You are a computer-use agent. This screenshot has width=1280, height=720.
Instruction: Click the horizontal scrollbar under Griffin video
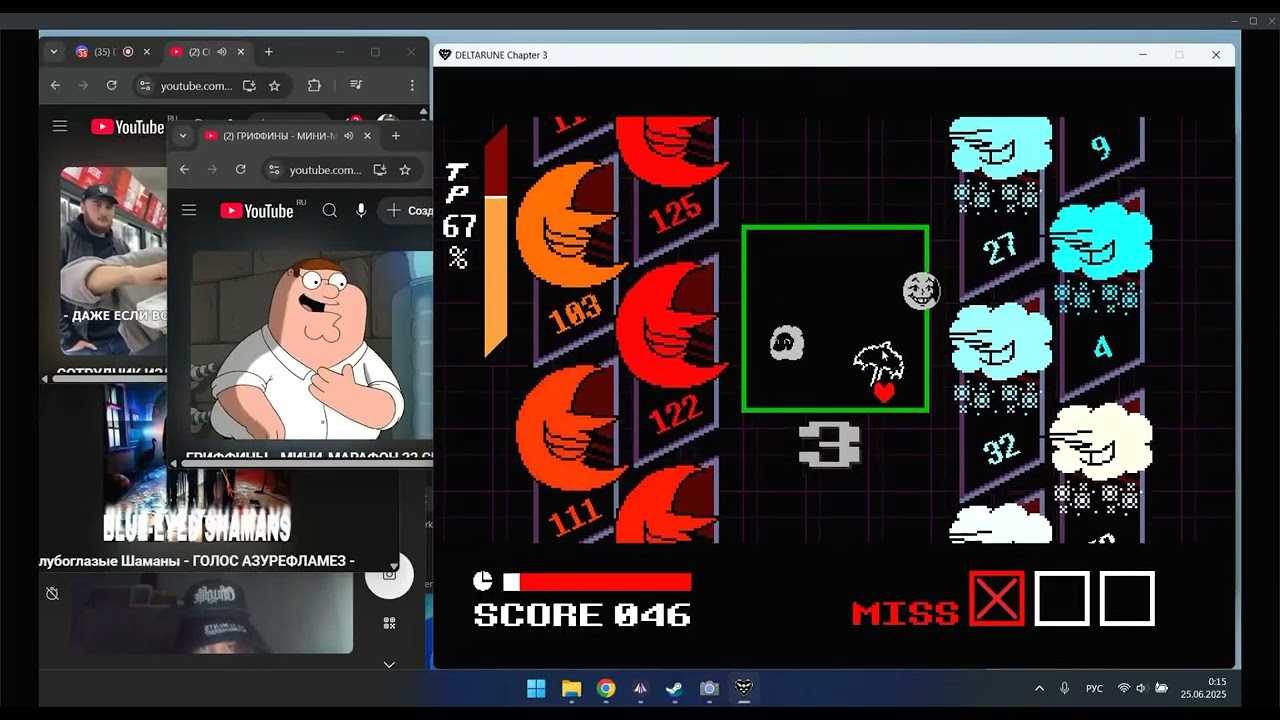point(306,463)
